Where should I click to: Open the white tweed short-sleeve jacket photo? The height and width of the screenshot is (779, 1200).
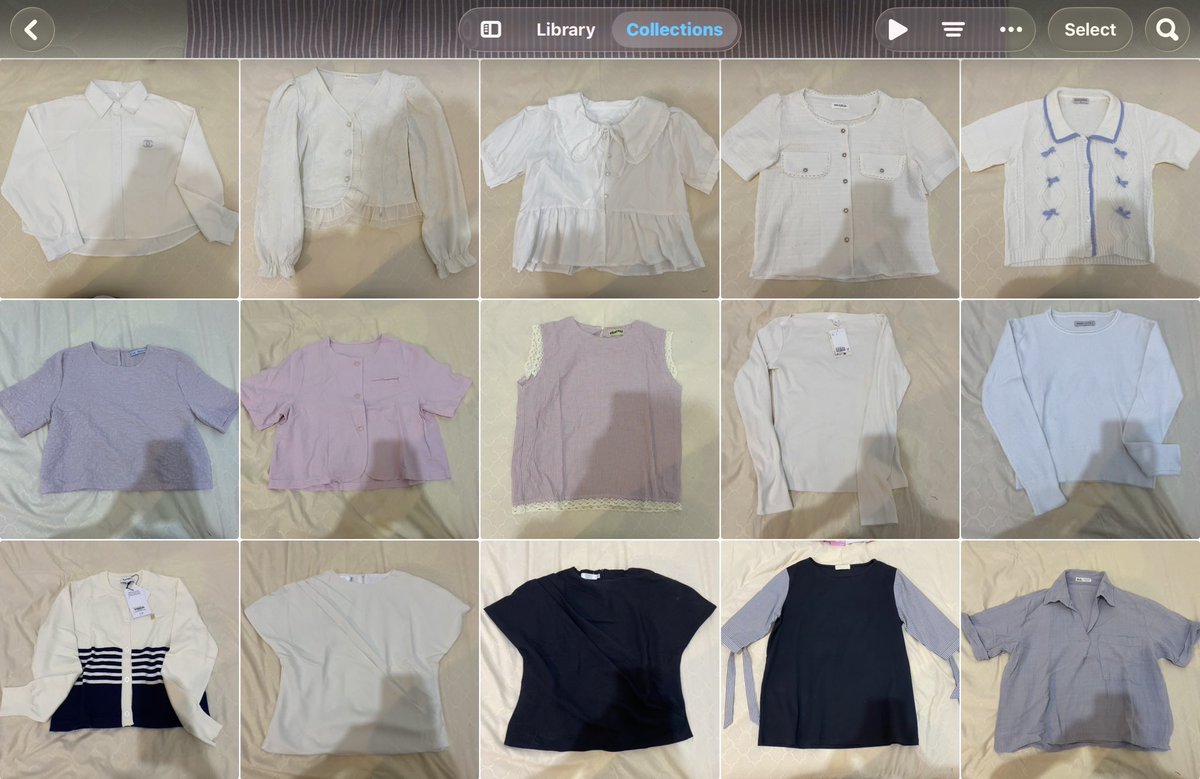pyautogui.click(x=839, y=178)
